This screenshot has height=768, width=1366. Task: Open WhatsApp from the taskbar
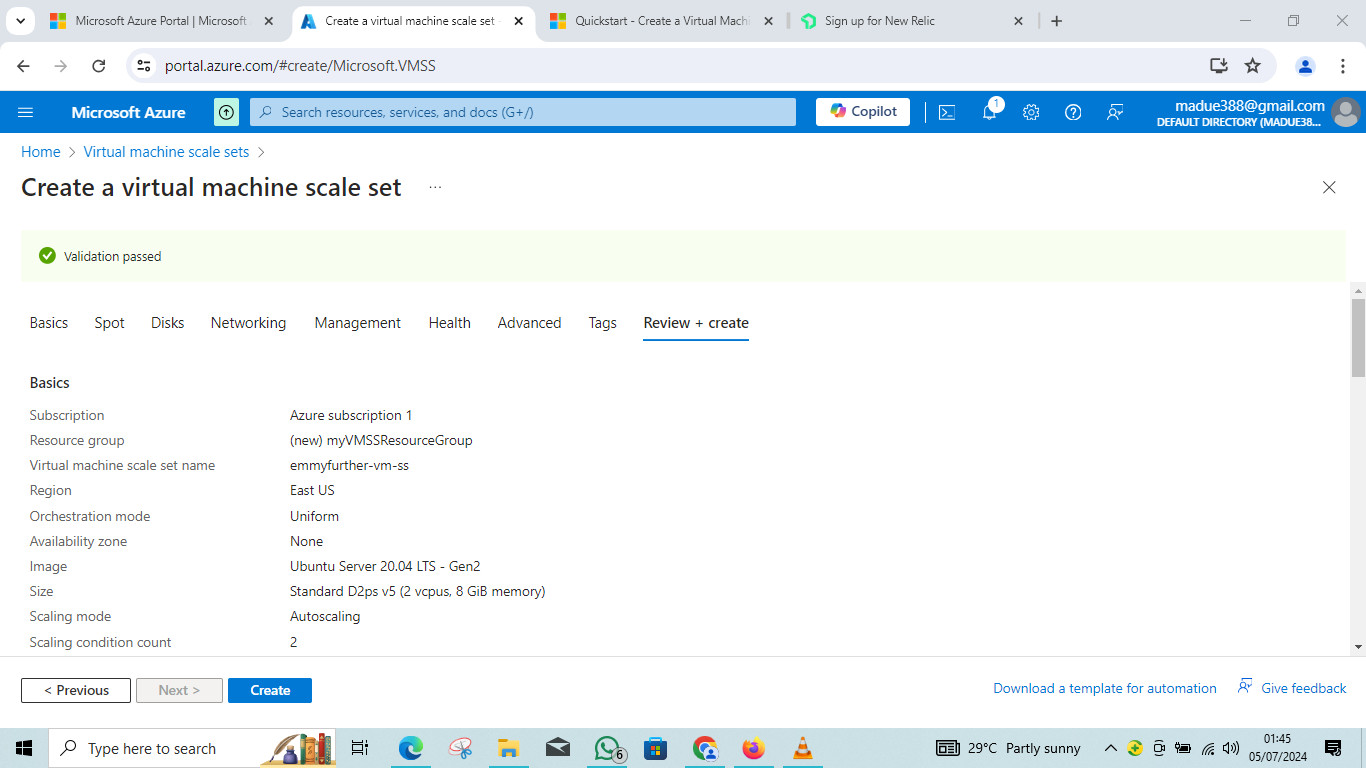608,748
